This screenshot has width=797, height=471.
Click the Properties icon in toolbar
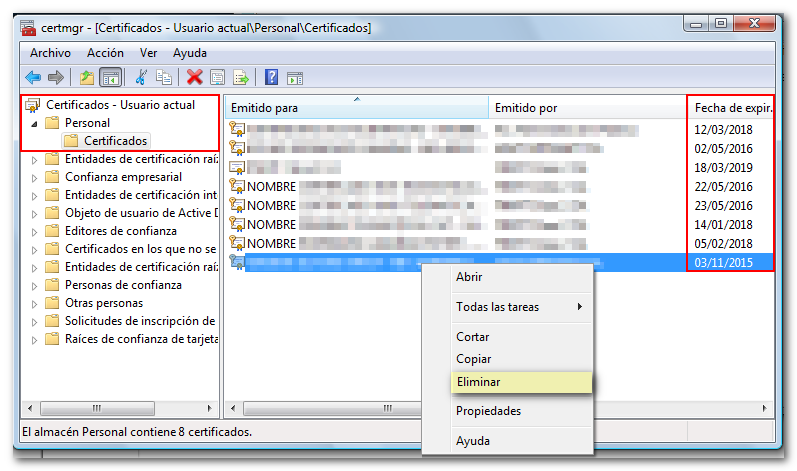[x=217, y=77]
